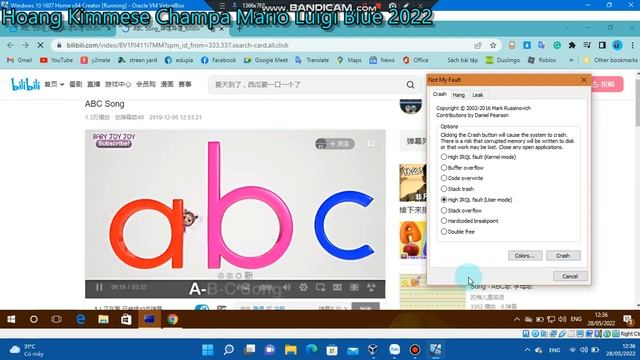
Task: Open the Chrome Extensions puzzle icon
Action: tap(572, 45)
